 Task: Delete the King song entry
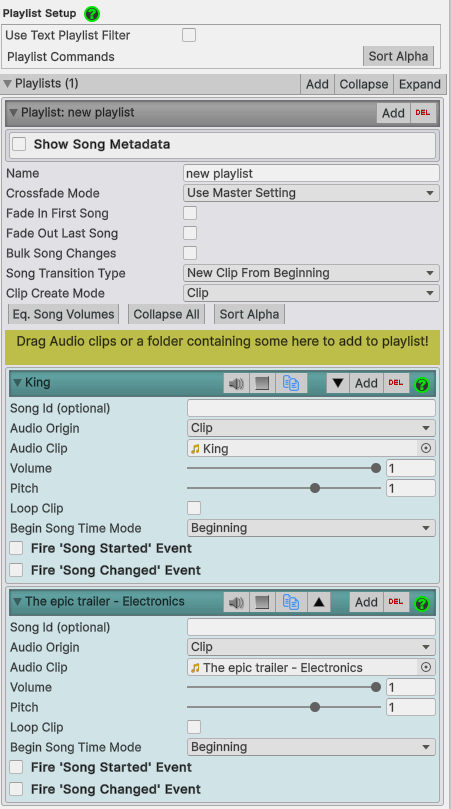coord(396,383)
